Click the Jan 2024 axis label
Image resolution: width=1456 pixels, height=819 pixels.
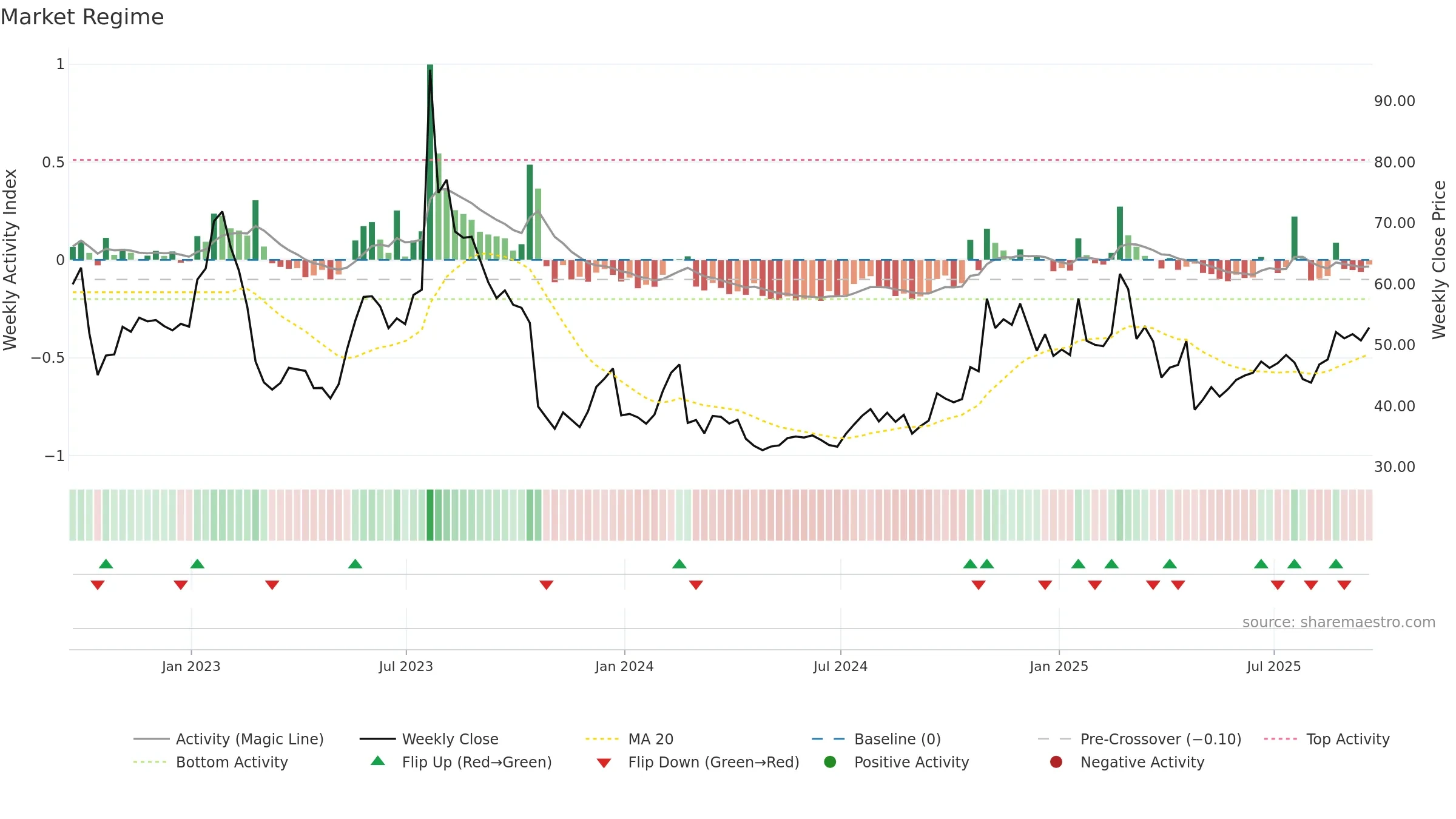tap(624, 667)
